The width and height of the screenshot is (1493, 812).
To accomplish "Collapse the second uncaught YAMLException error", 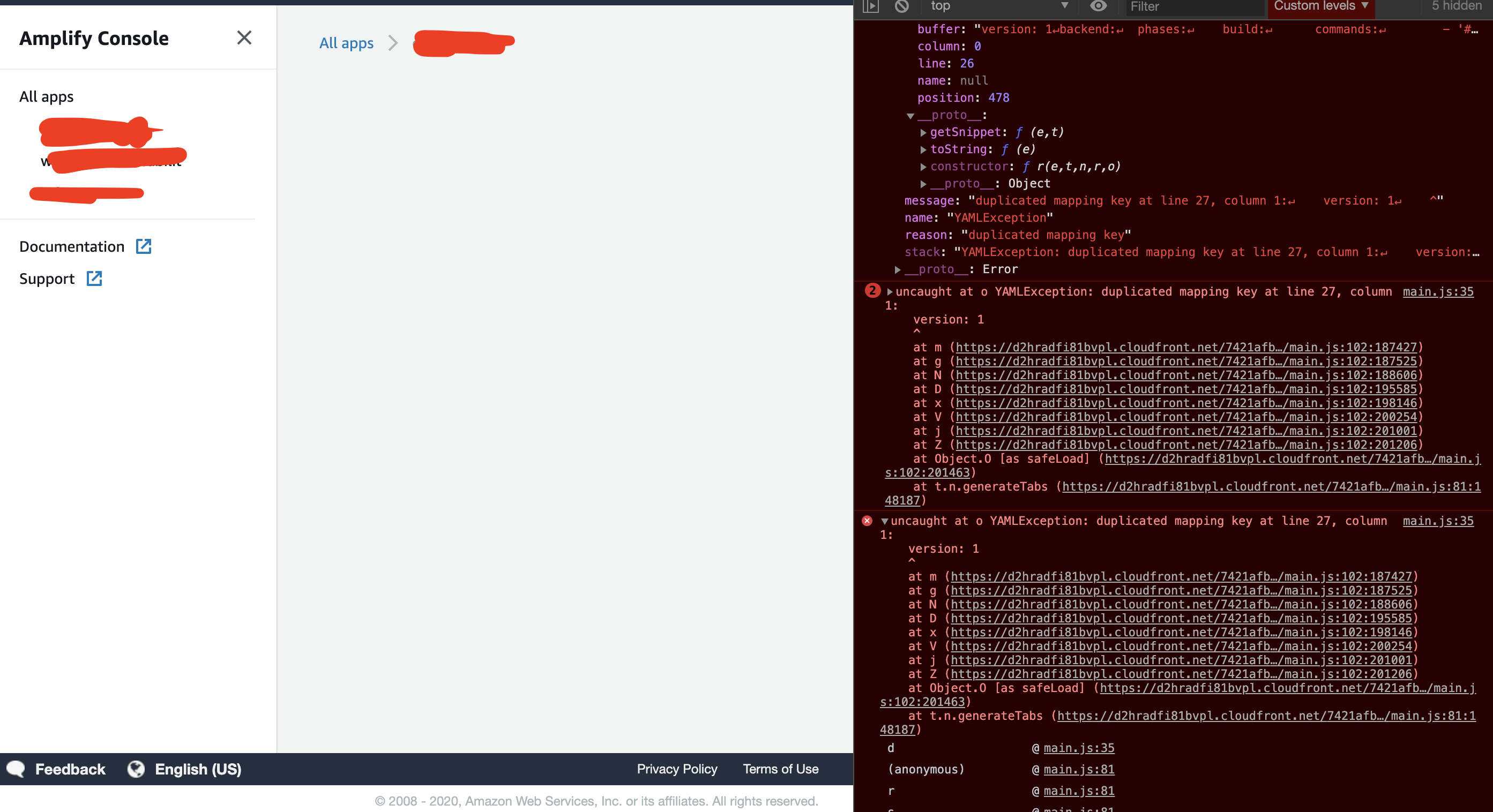I will coord(884,522).
